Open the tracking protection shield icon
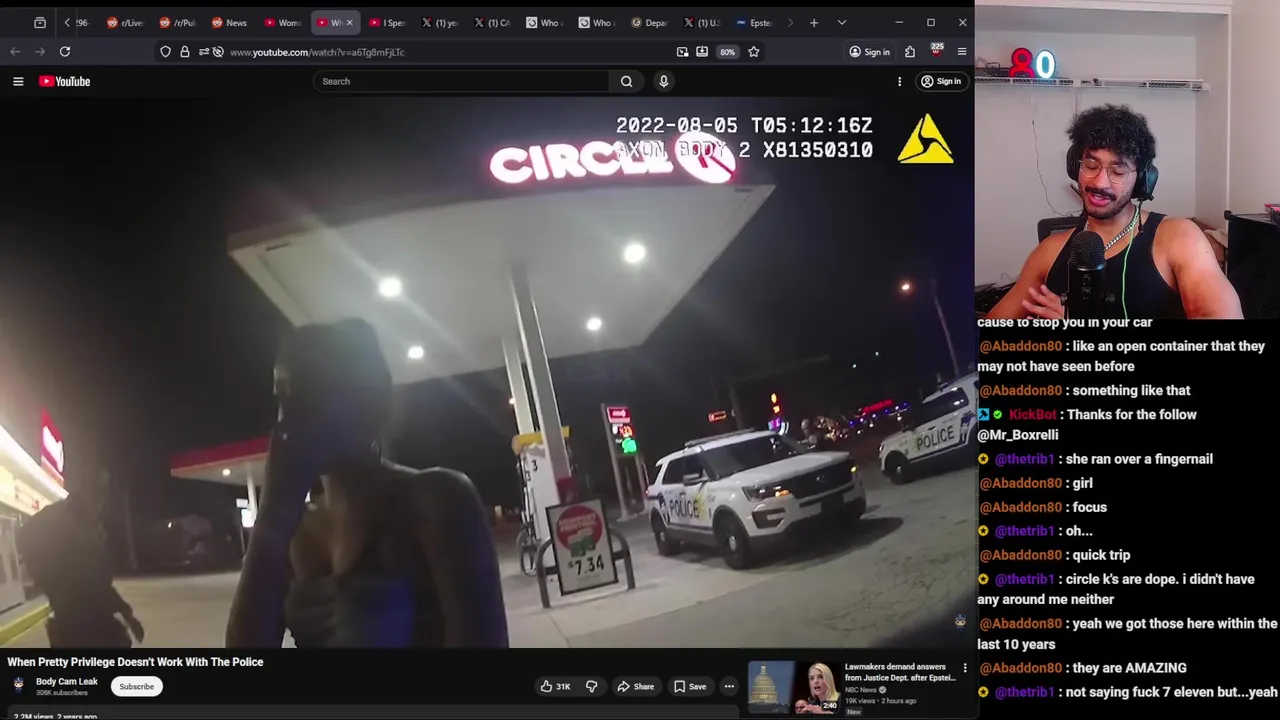This screenshot has width=1280, height=720. pos(166,52)
